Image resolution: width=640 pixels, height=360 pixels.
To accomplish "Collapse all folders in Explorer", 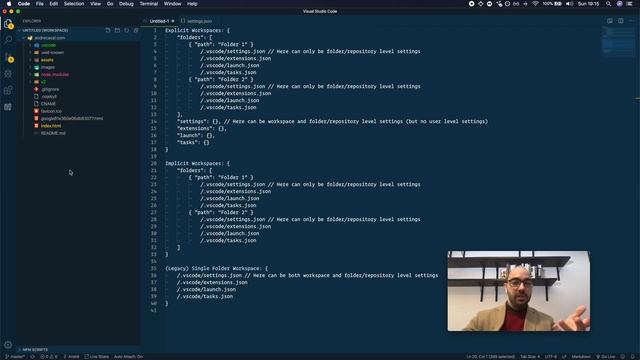I will (136, 30).
